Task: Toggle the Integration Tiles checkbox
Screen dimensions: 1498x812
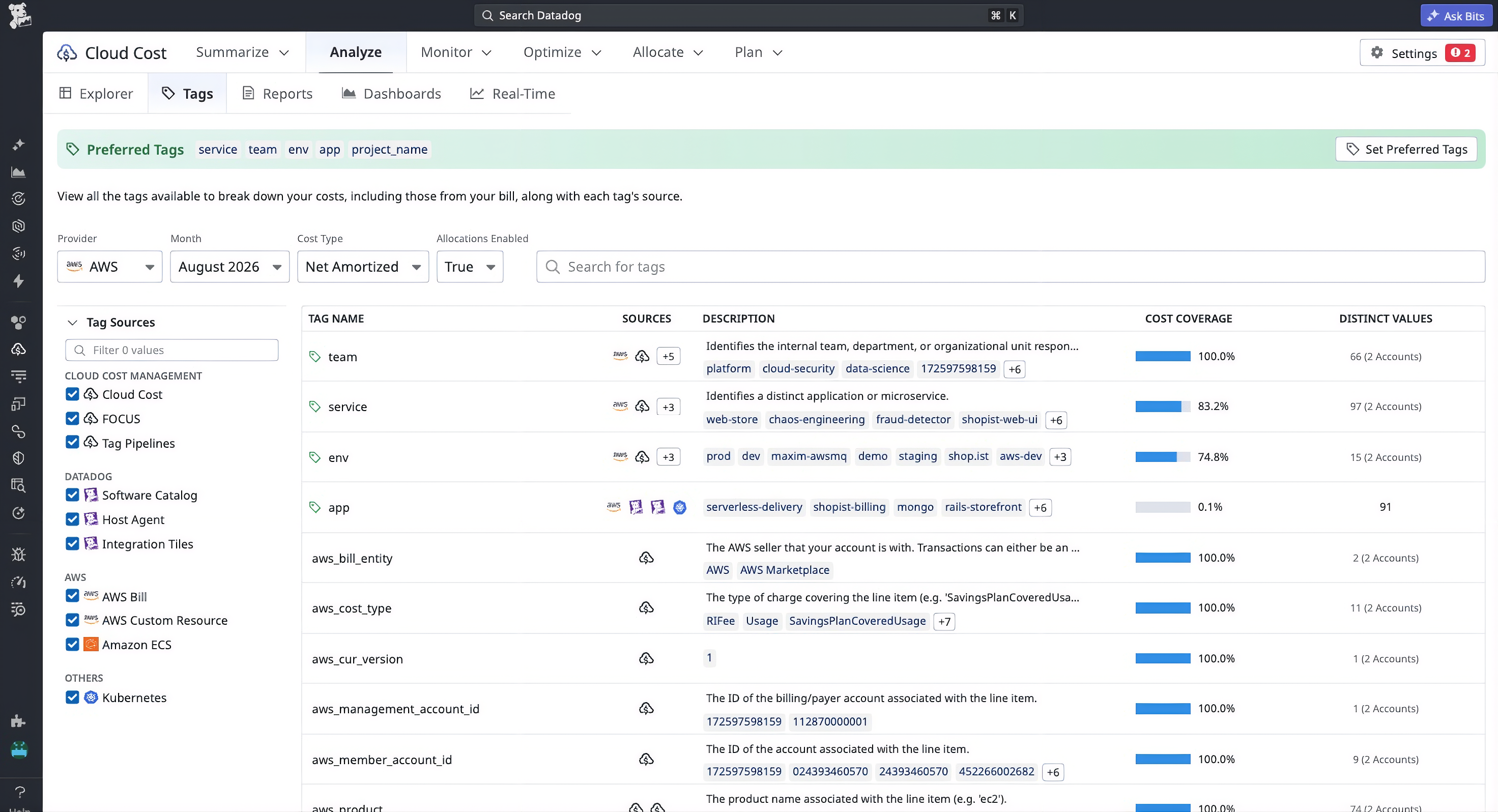Action: point(72,544)
